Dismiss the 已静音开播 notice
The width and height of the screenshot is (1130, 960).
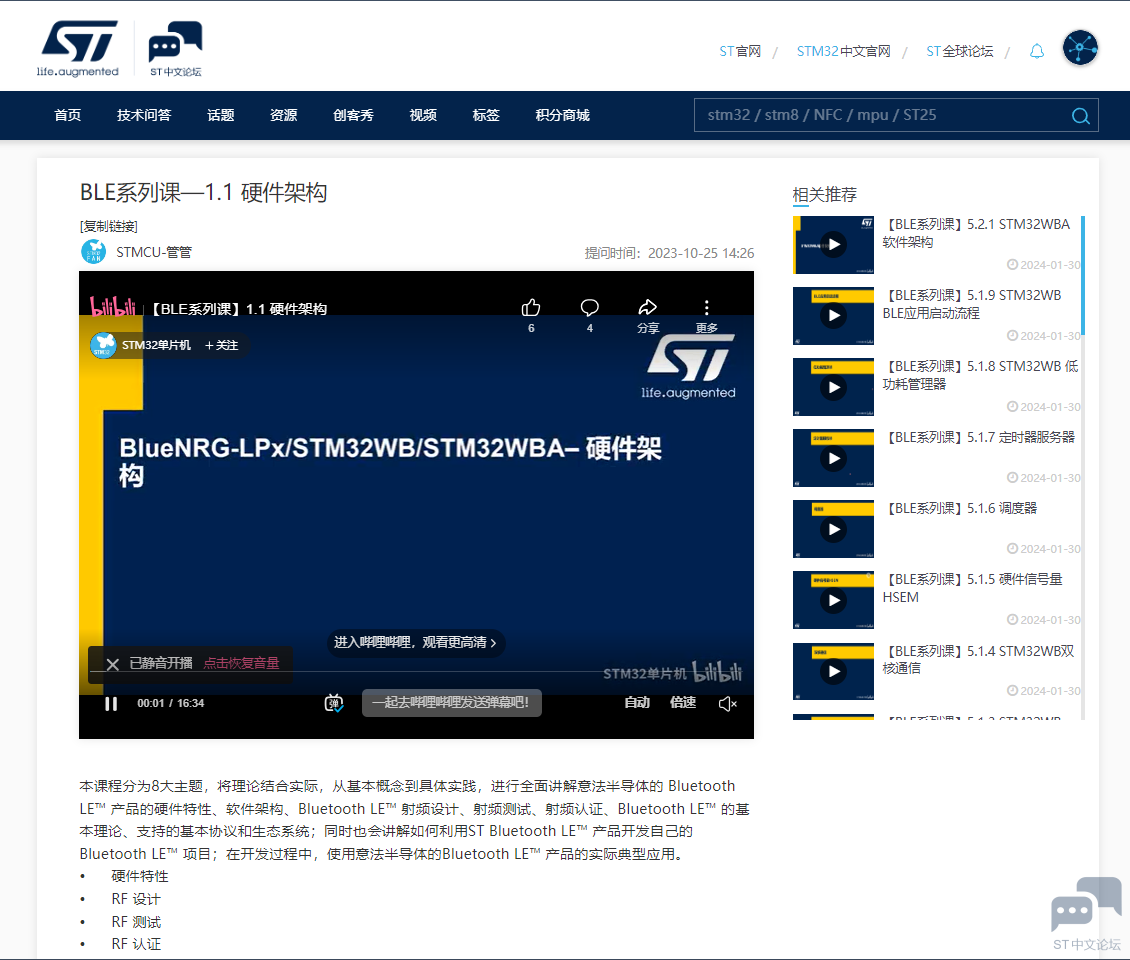(112, 664)
